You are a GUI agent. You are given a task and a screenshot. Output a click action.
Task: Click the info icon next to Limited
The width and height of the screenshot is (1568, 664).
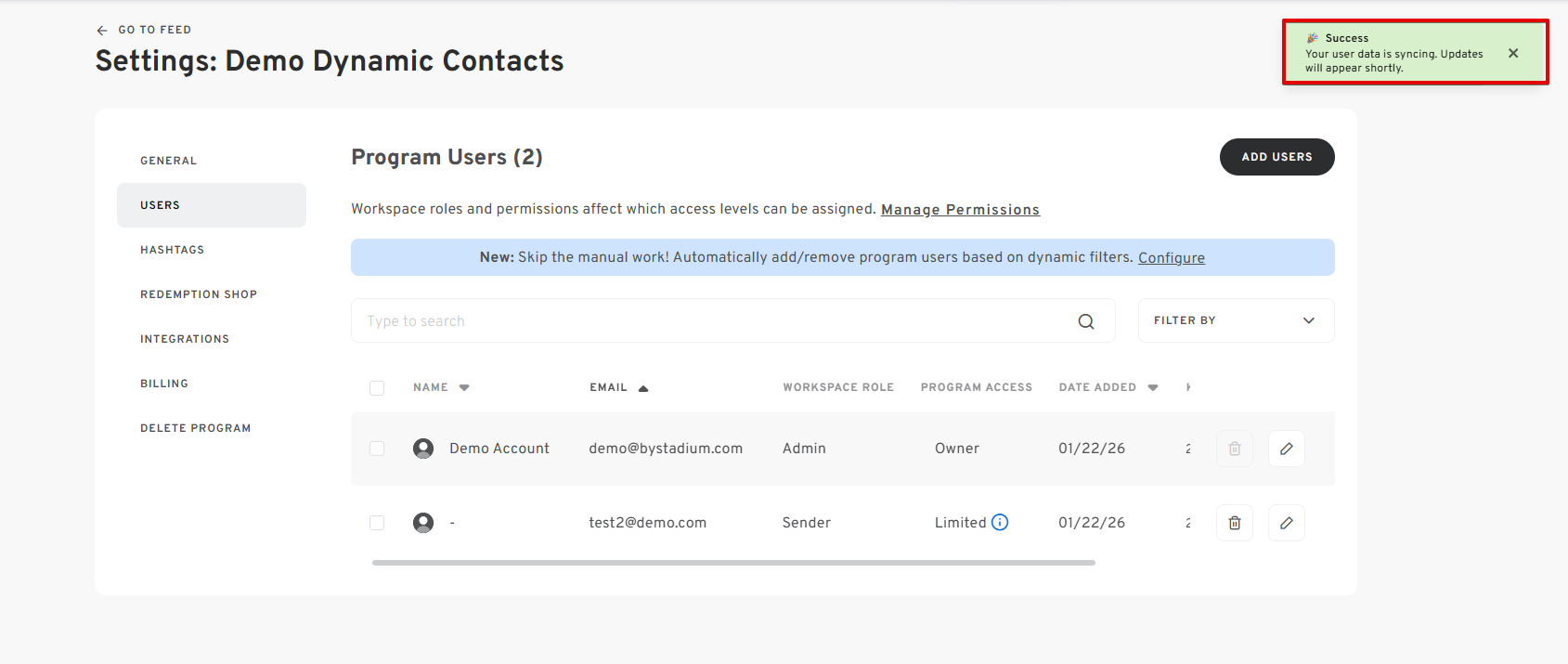(1000, 522)
